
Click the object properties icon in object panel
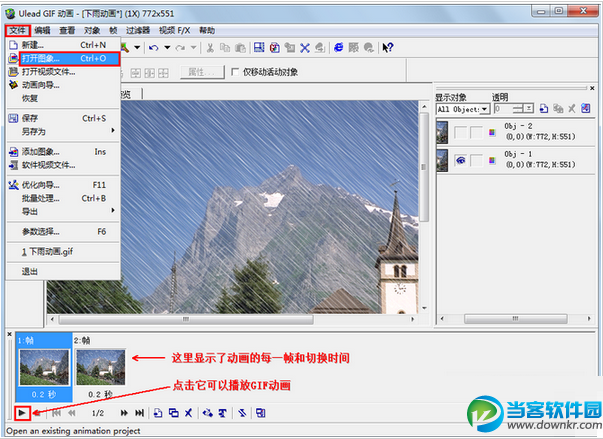[586, 109]
